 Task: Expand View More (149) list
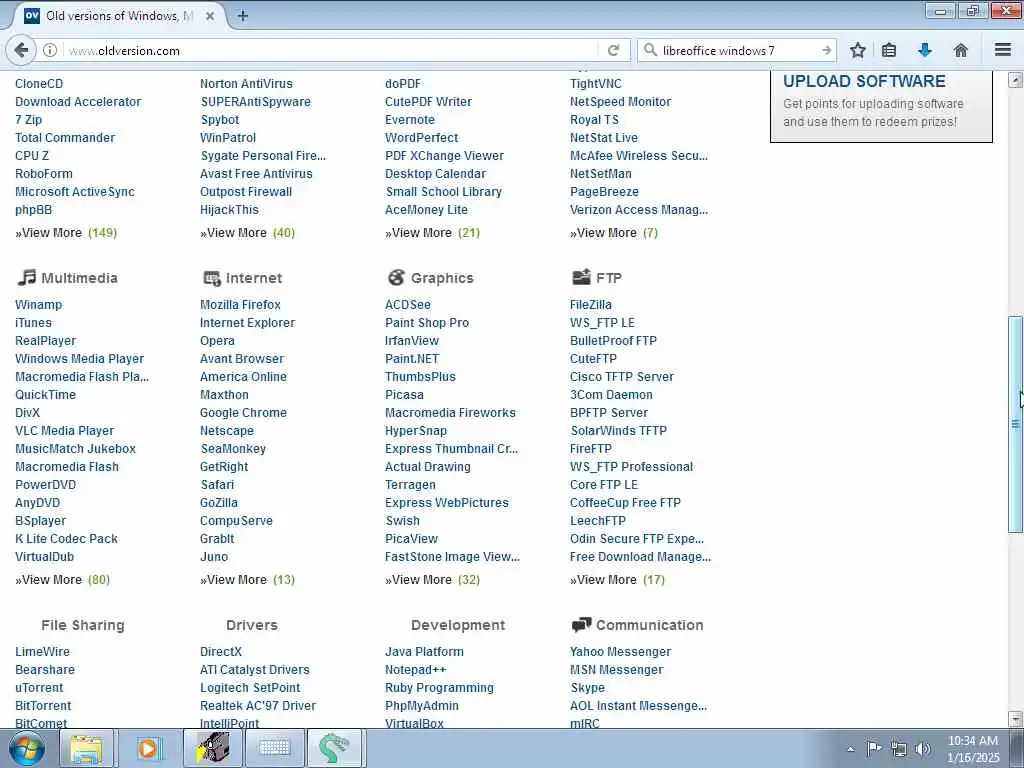pos(66,232)
